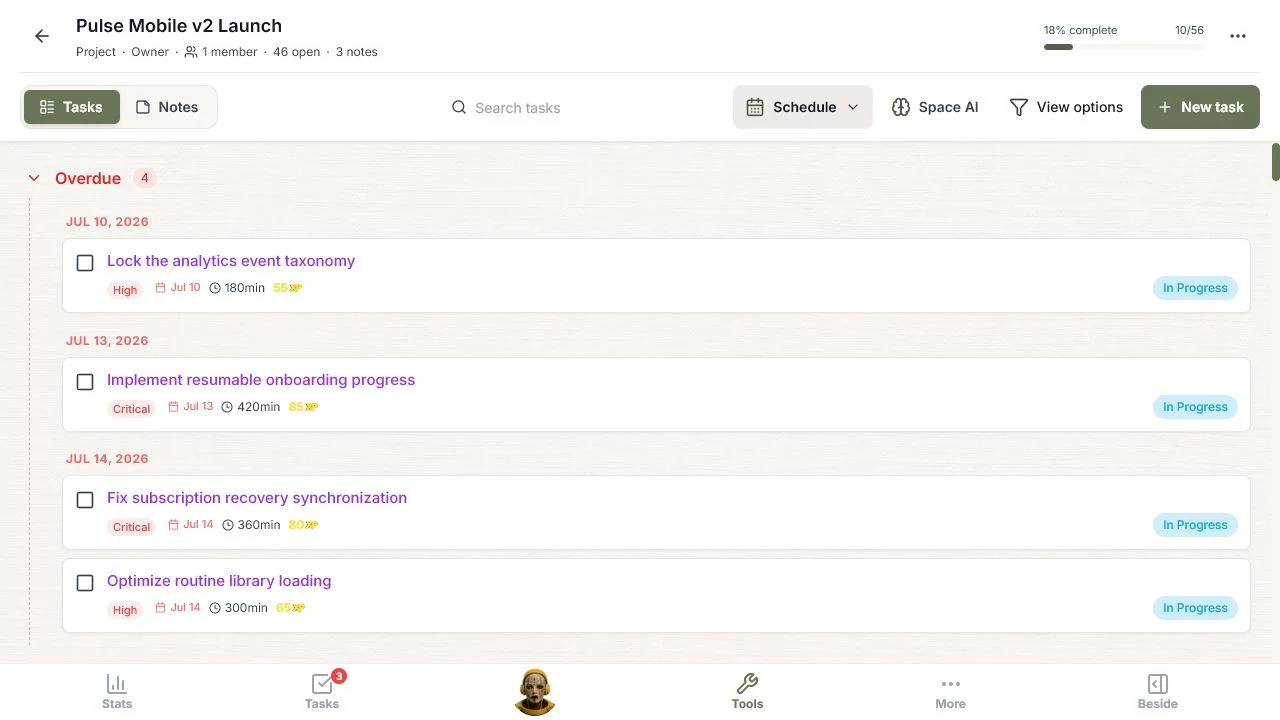This screenshot has width=1280, height=720.
Task: Click the clock icon beside 300min
Action: click(x=215, y=608)
